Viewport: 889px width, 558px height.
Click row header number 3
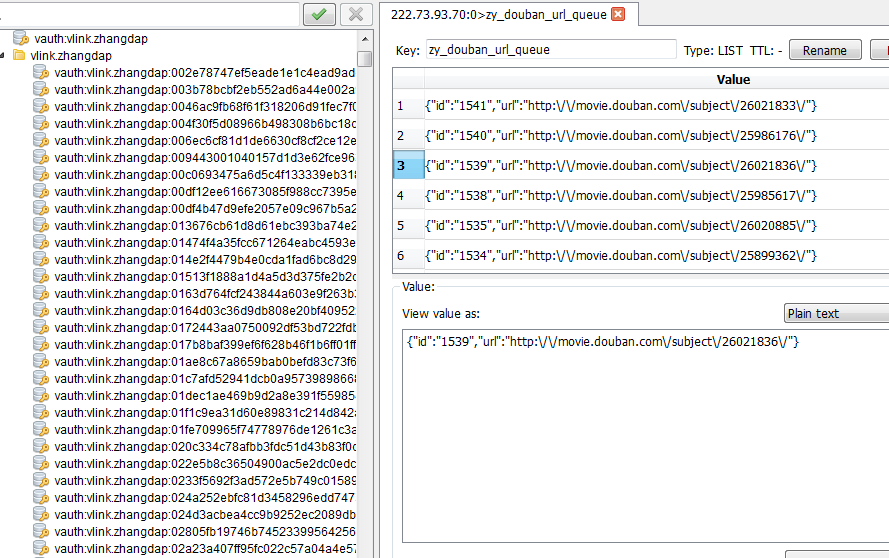[x=408, y=166]
